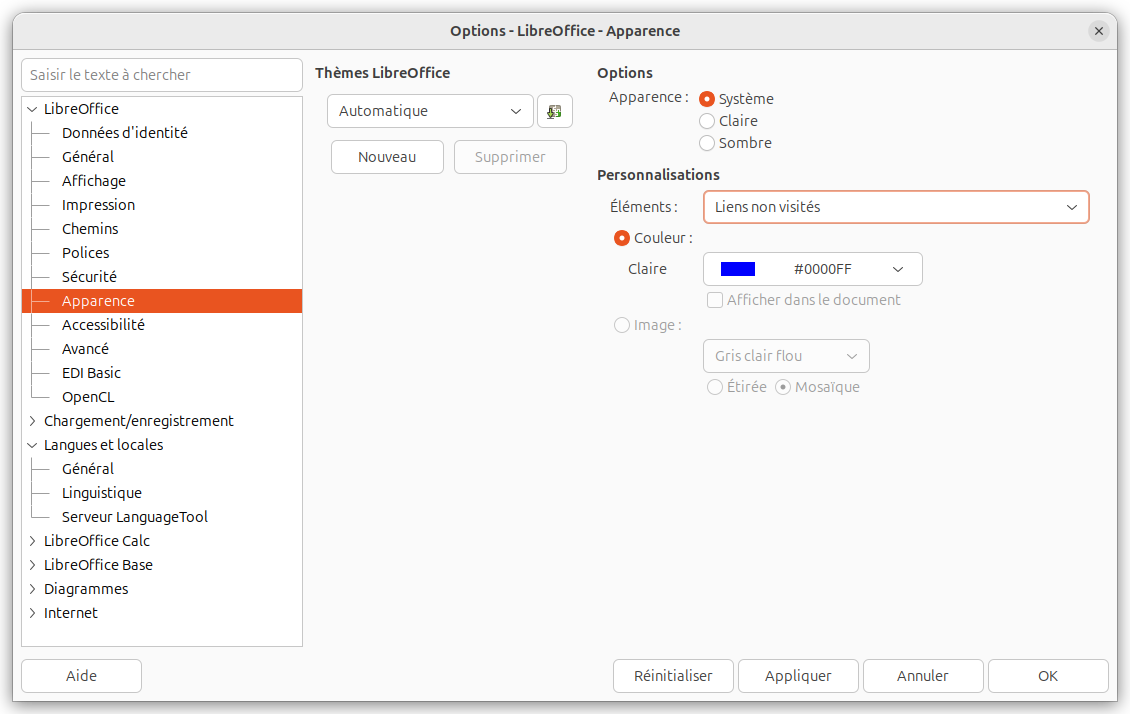Close the Options dialog with X
1130x714 pixels.
click(x=1098, y=31)
